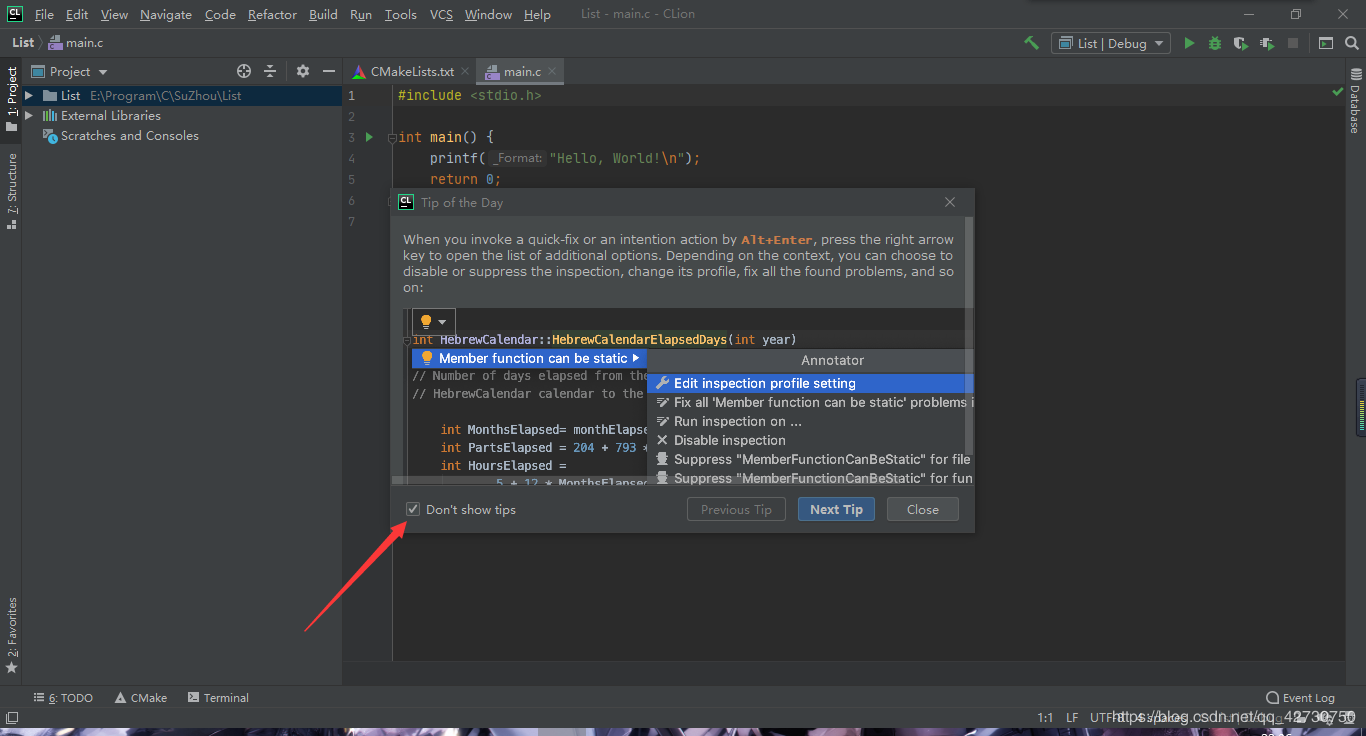The width and height of the screenshot is (1366, 736).
Task: Open the View menu
Action: [x=114, y=15]
